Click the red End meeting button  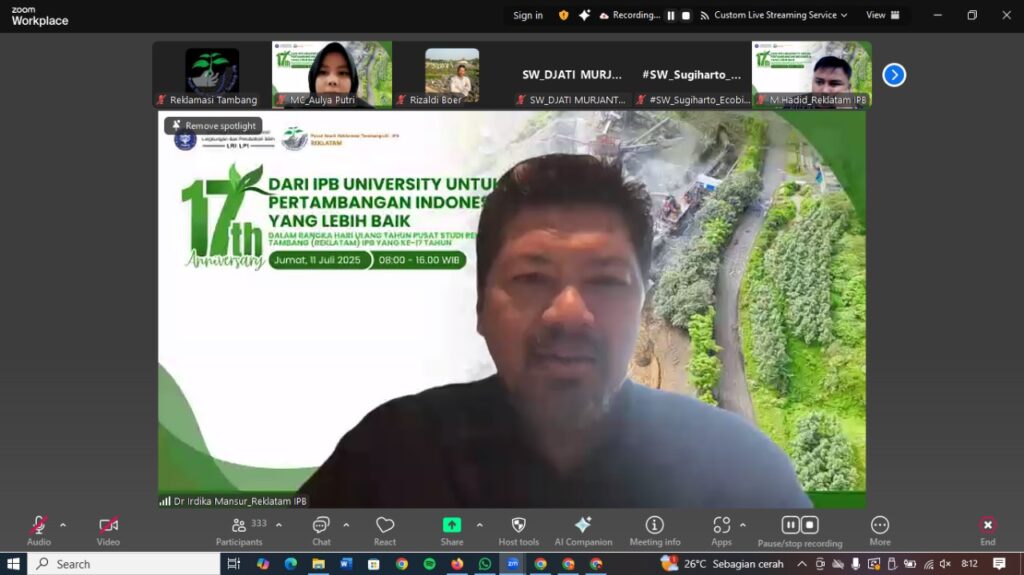pyautogui.click(x=987, y=531)
